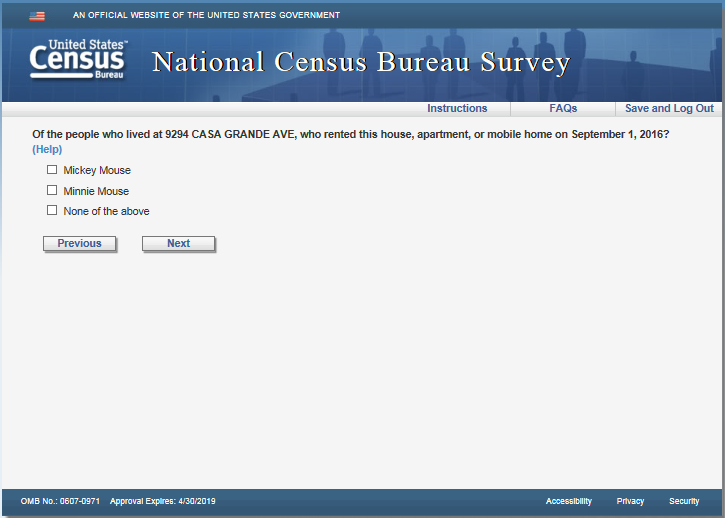Open the Instructions menu item
The image size is (725, 518).
[x=457, y=108]
